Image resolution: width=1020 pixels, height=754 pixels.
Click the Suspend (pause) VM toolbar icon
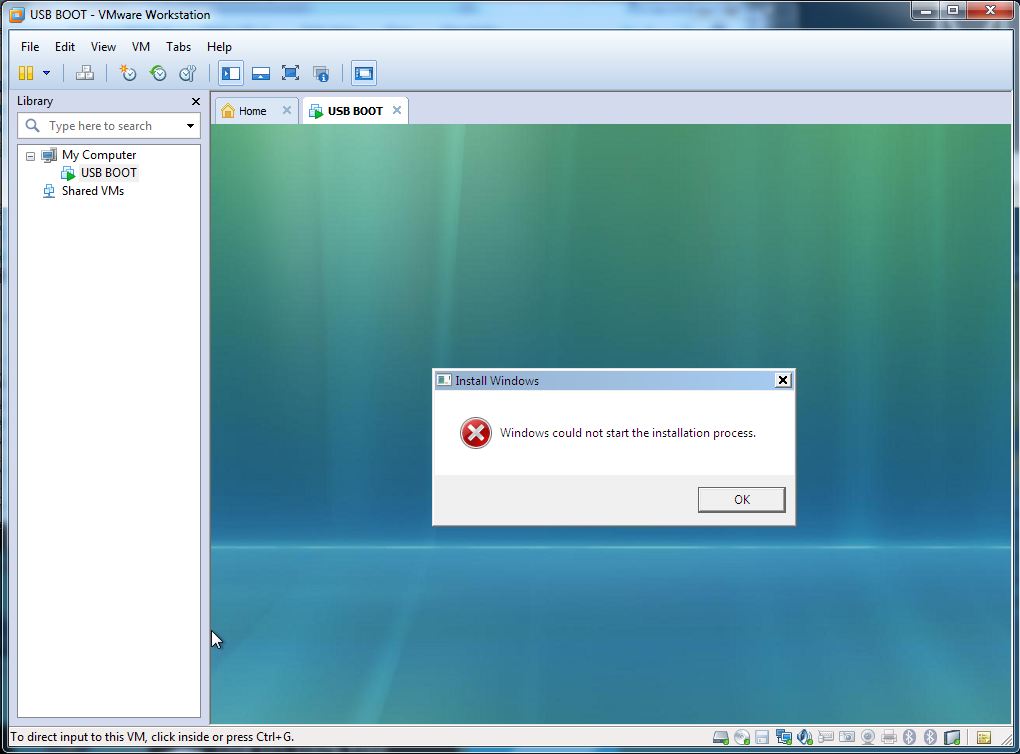[26, 73]
